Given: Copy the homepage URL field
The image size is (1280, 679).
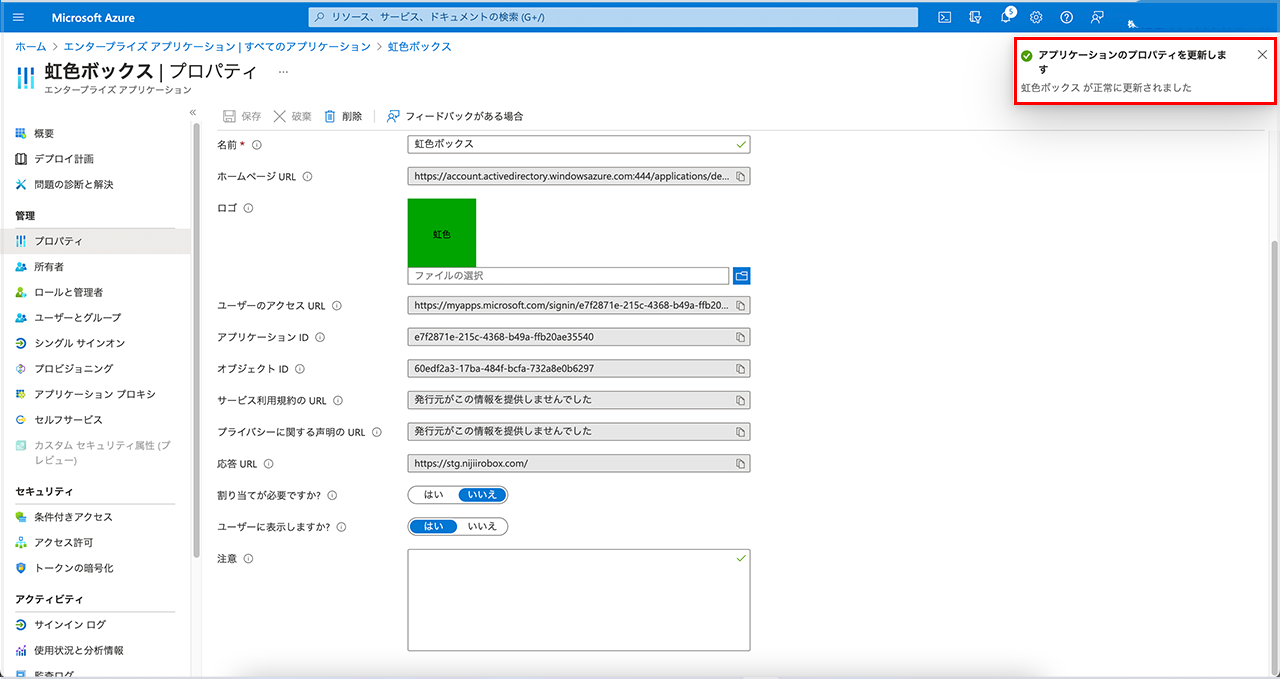Looking at the screenshot, I should point(740,177).
